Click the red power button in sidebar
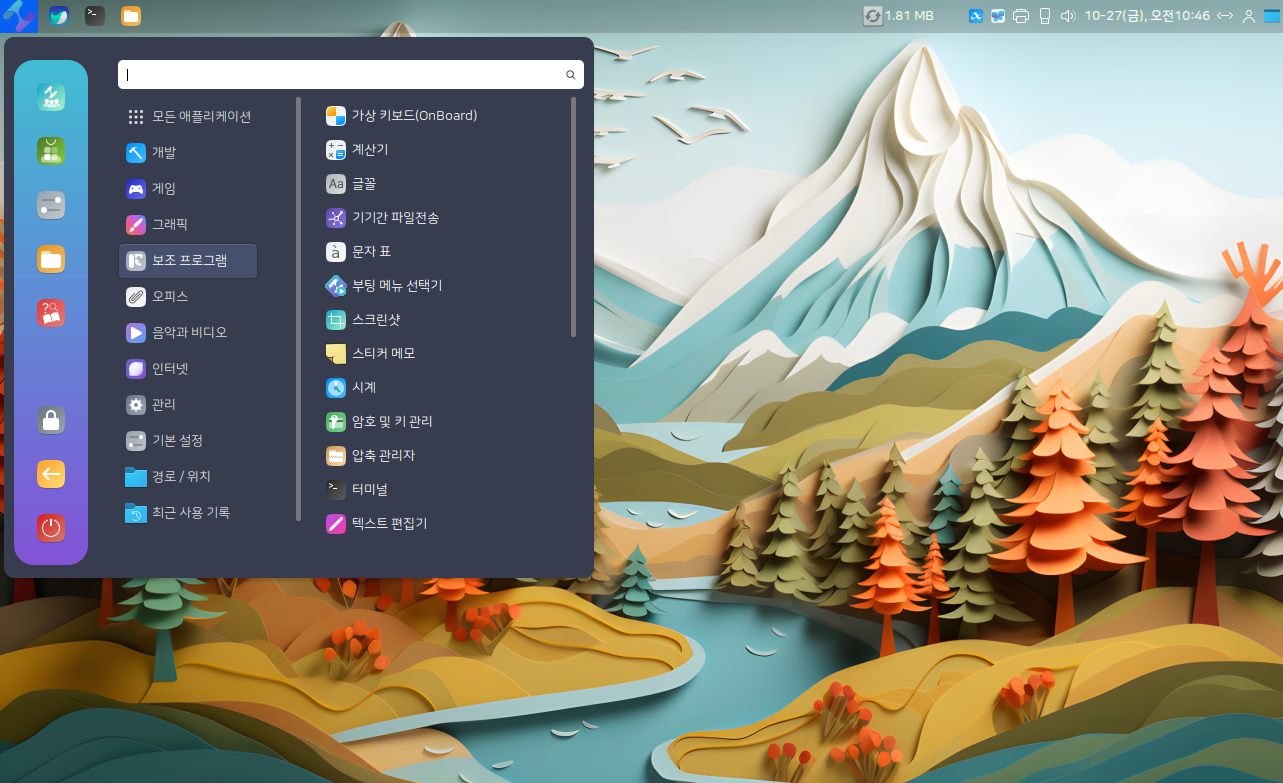 click(x=51, y=528)
